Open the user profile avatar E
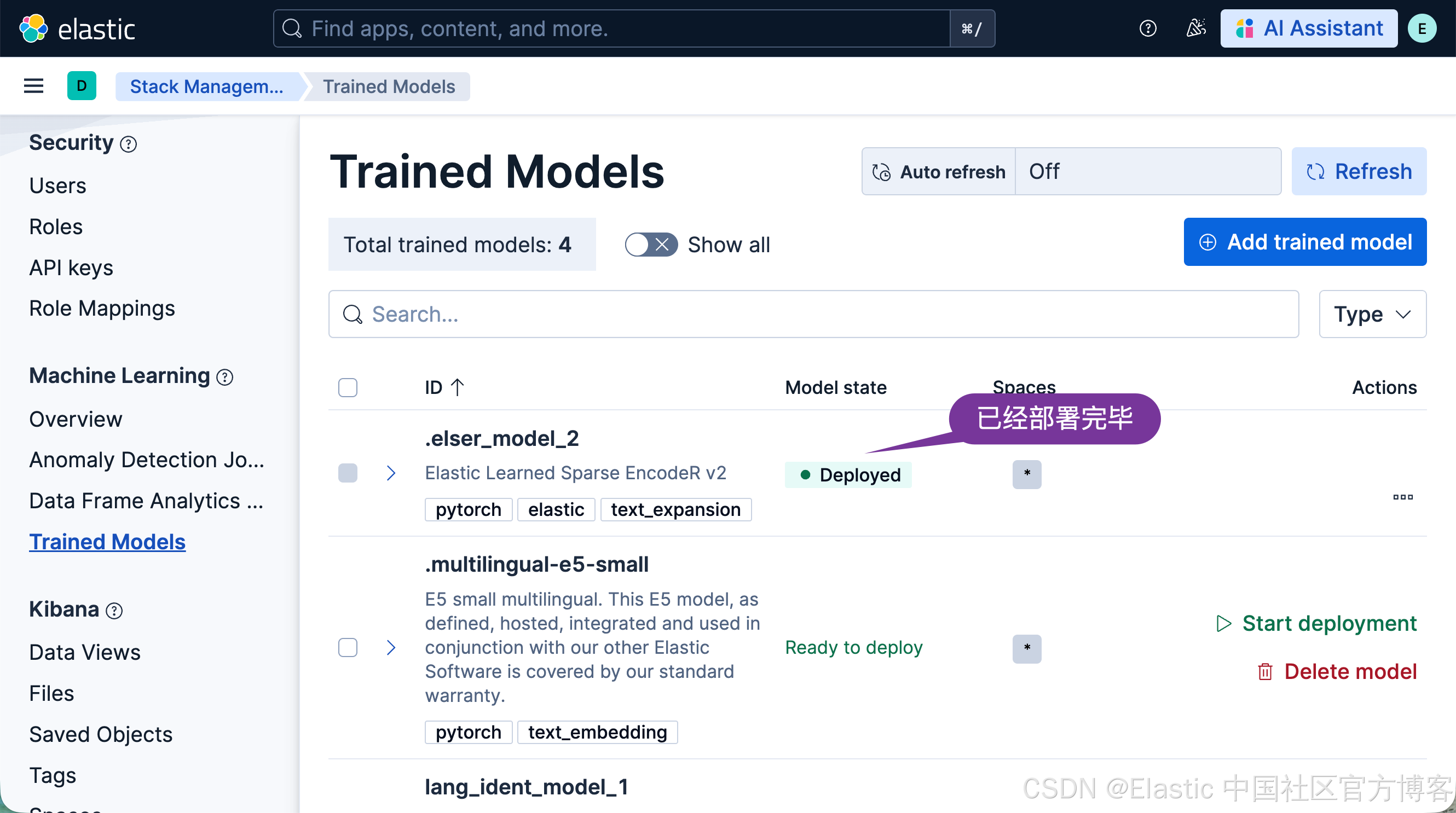Viewport: 1456px width, 813px height. 1422,28
